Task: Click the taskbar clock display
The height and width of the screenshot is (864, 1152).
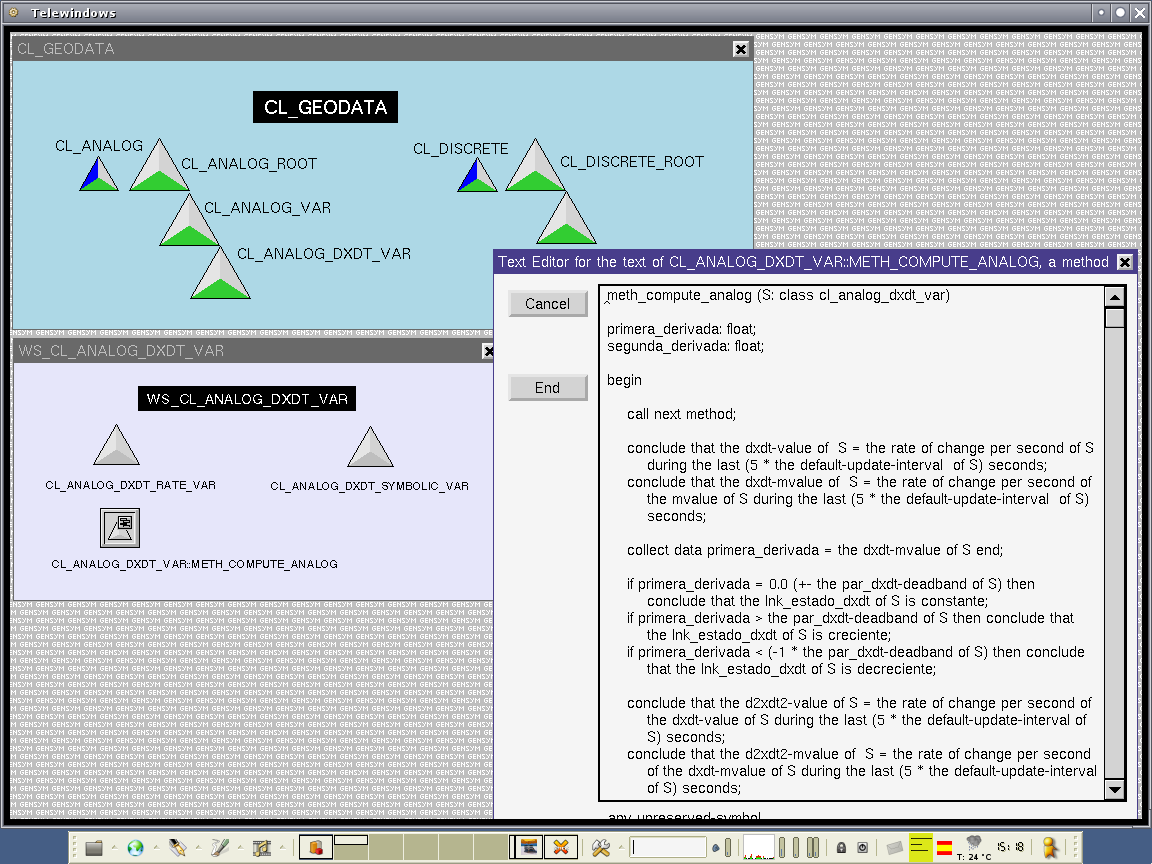Action: tap(1010, 846)
